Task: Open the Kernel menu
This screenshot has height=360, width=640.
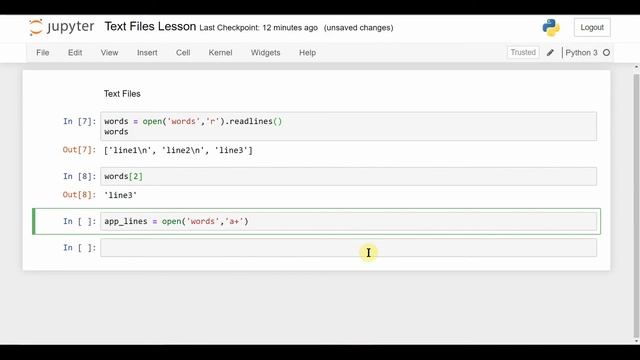Action: pyautogui.click(x=220, y=53)
